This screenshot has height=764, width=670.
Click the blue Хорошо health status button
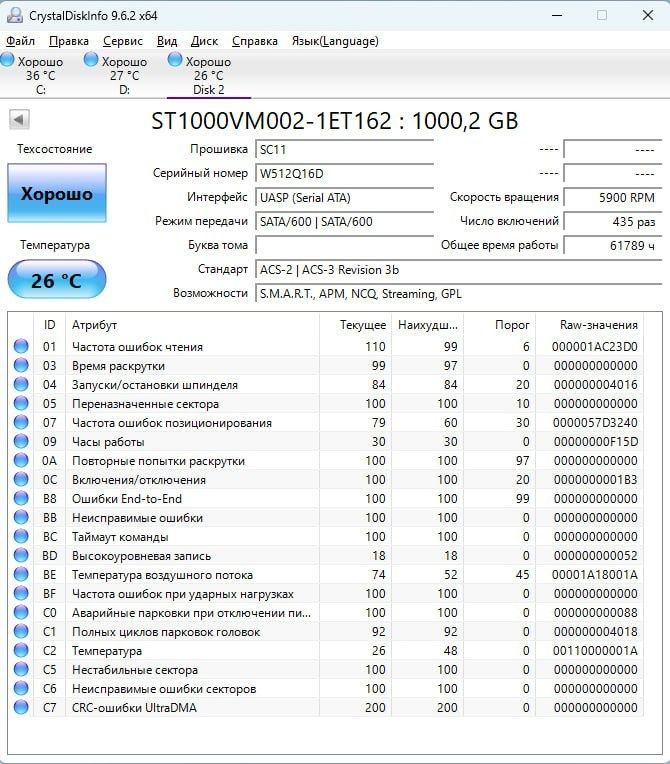coord(57,193)
